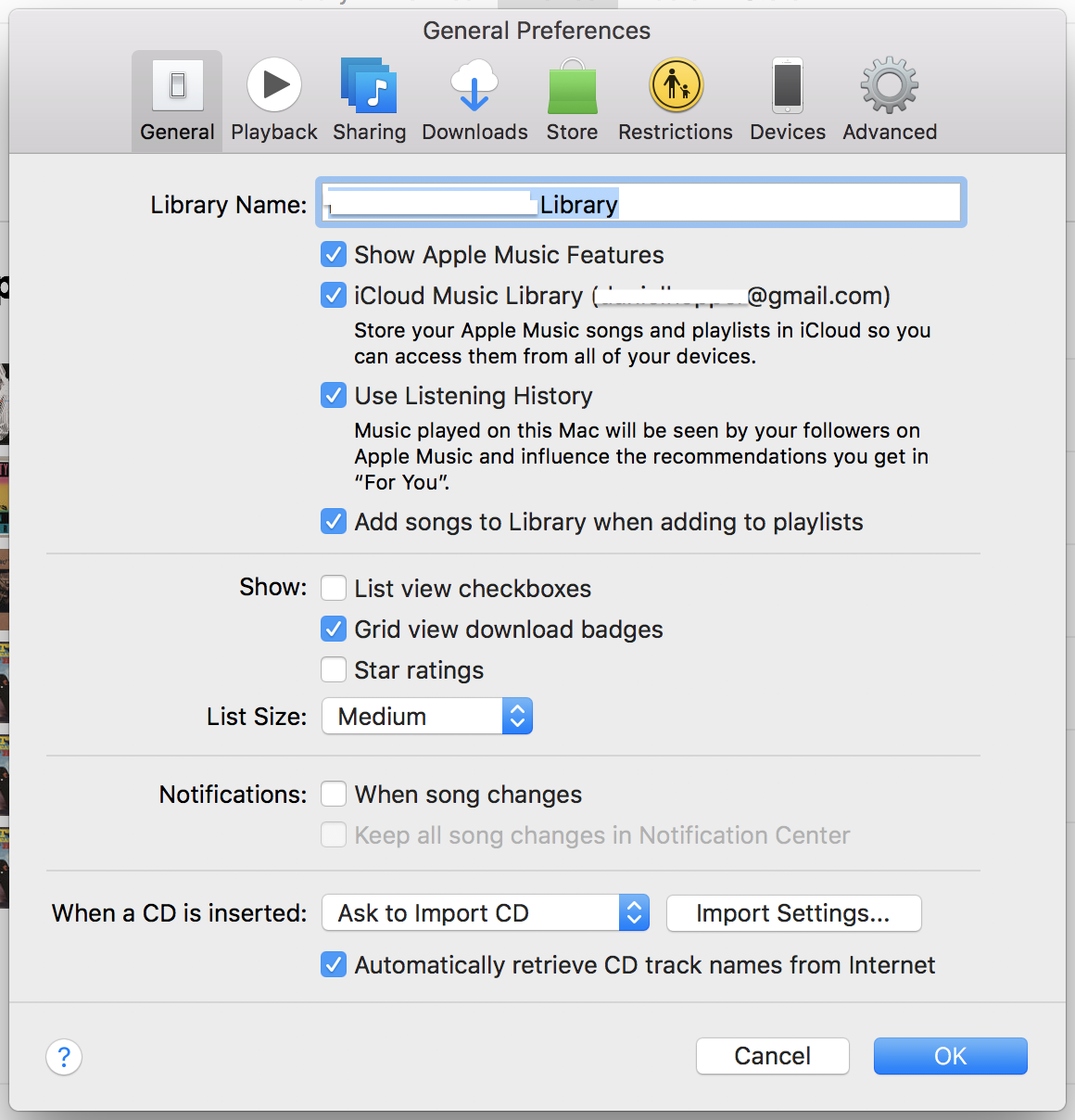
Task: Click the Import Settings button
Action: click(x=794, y=912)
